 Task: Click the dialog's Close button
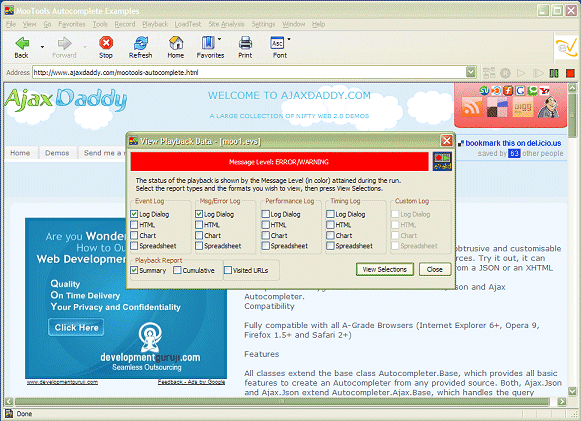click(435, 269)
